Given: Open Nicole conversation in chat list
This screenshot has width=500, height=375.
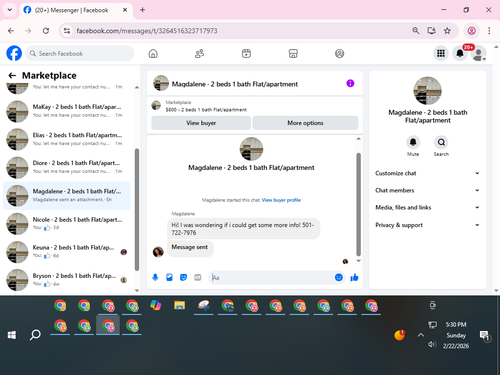Looking at the screenshot, I should point(66,224).
